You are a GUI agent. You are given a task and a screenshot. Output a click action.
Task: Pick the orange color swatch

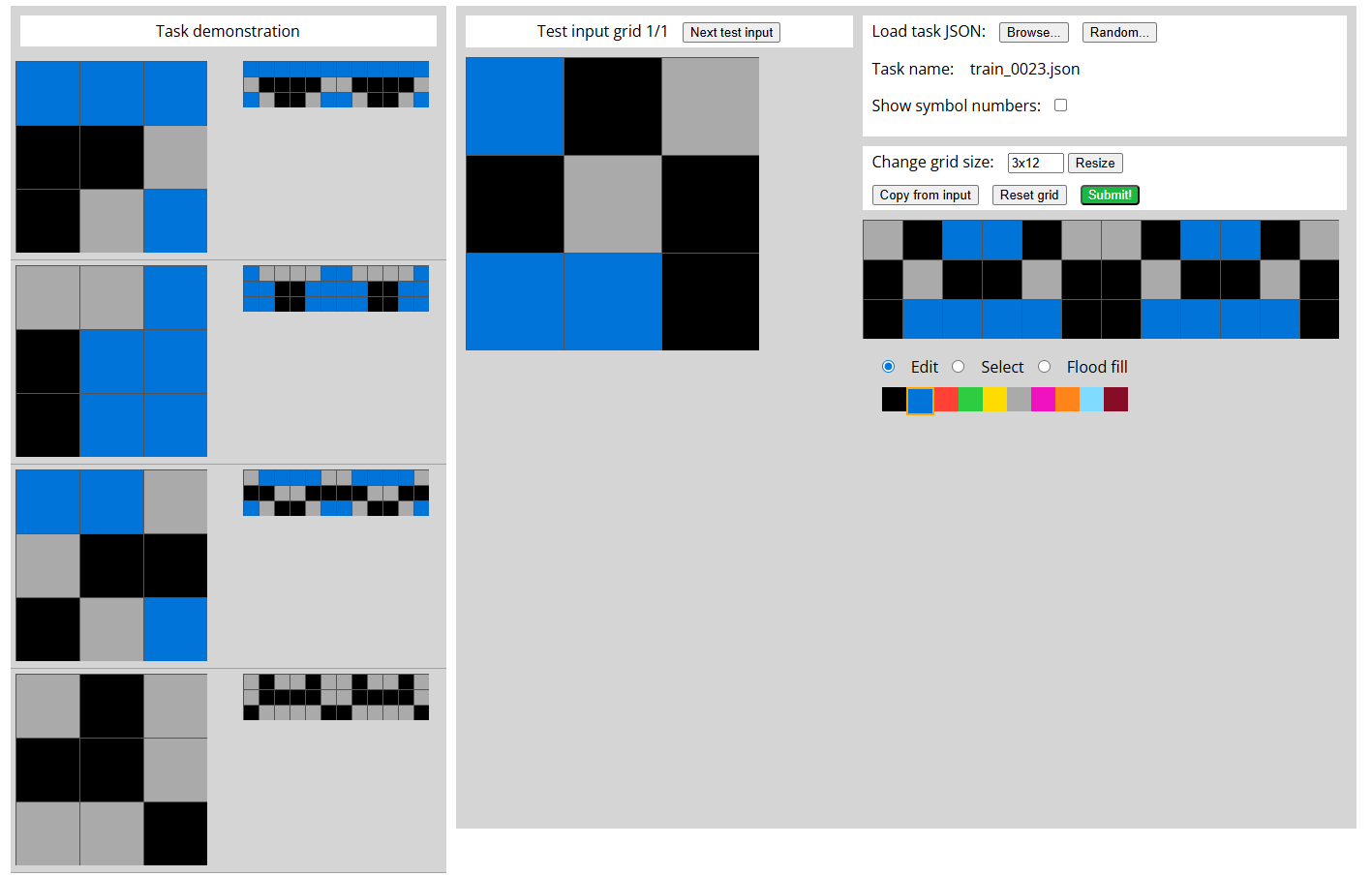(x=1067, y=400)
